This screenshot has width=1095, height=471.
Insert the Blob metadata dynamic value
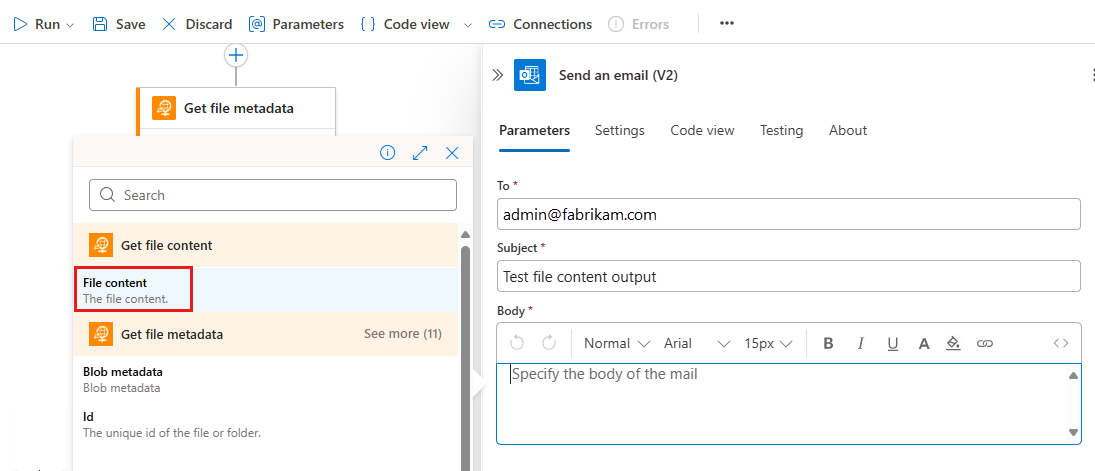click(265, 379)
